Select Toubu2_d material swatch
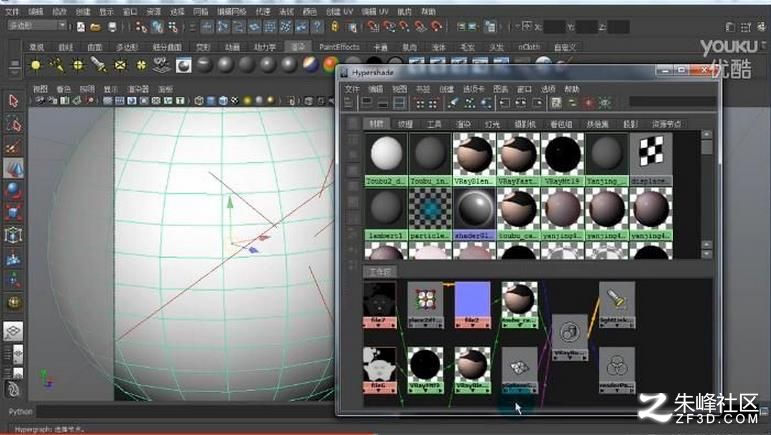The image size is (771, 435). pyautogui.click(x=386, y=159)
